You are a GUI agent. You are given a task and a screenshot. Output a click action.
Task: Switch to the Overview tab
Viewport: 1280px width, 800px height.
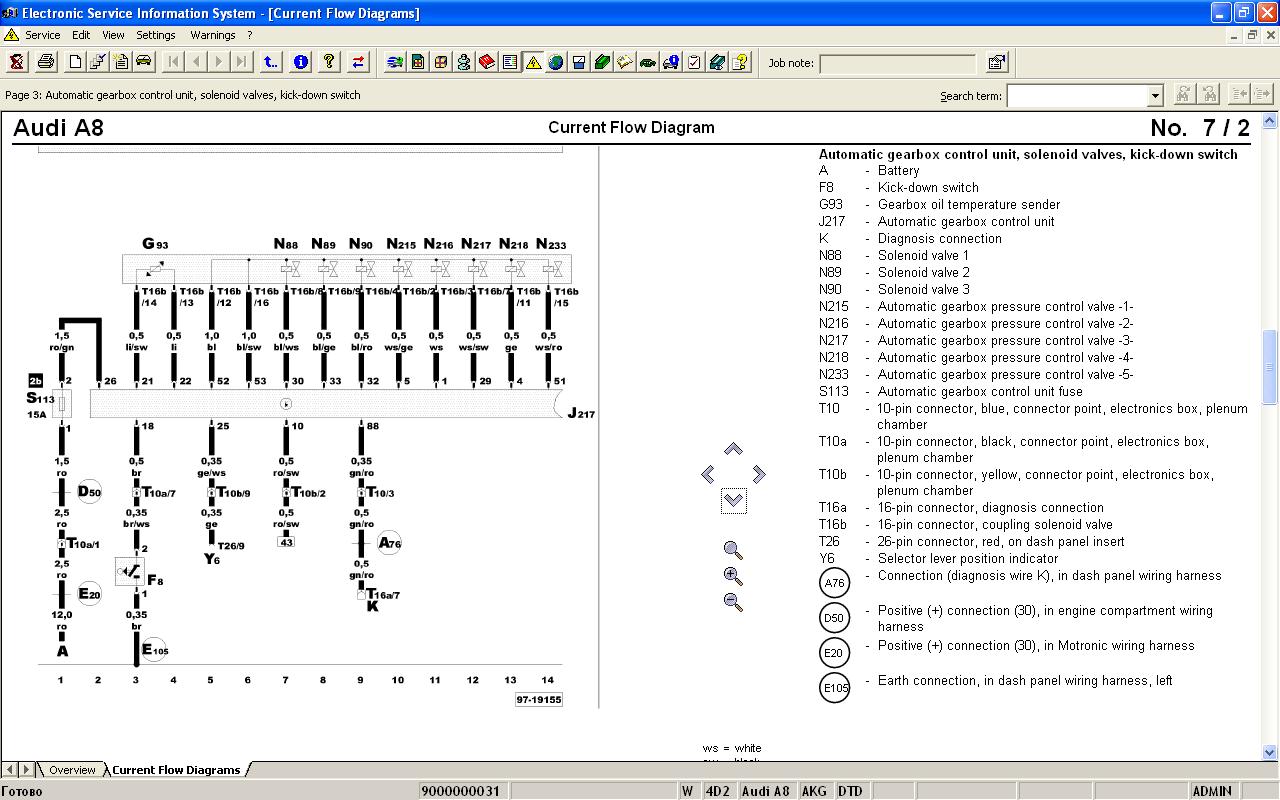pos(72,770)
